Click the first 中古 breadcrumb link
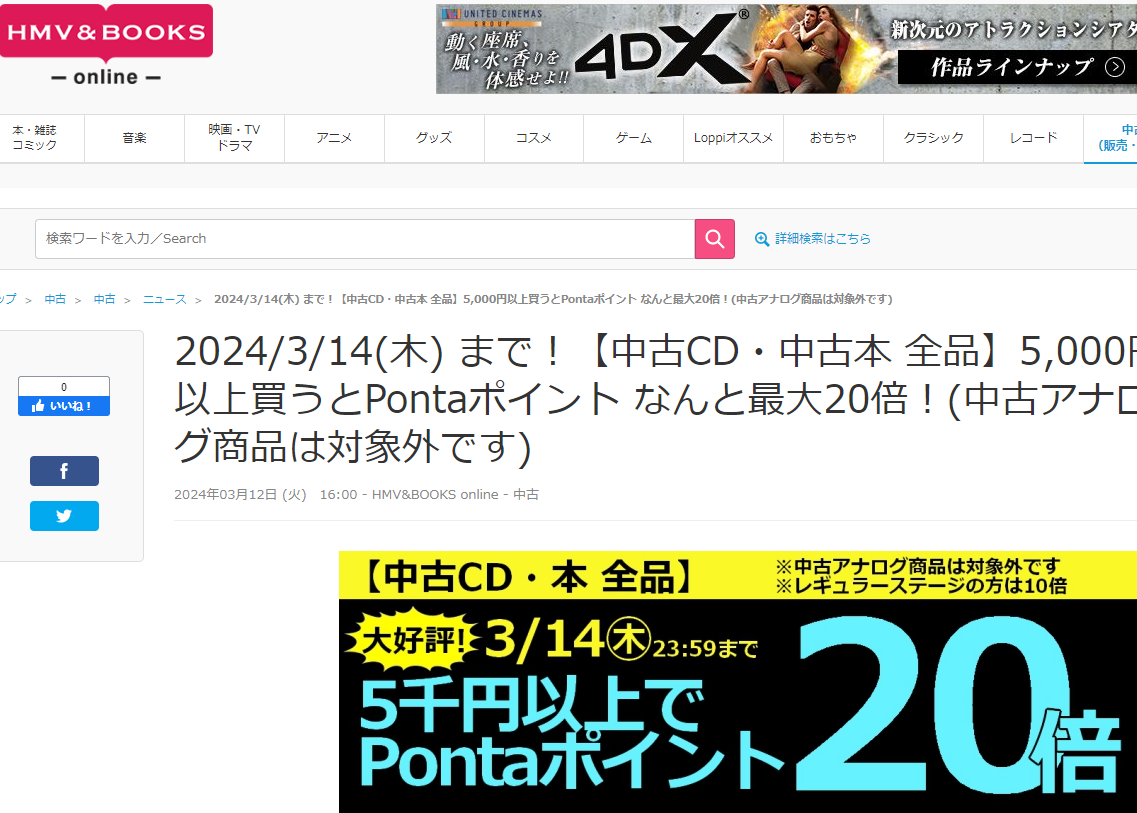The width and height of the screenshot is (1137, 813). tap(55, 299)
